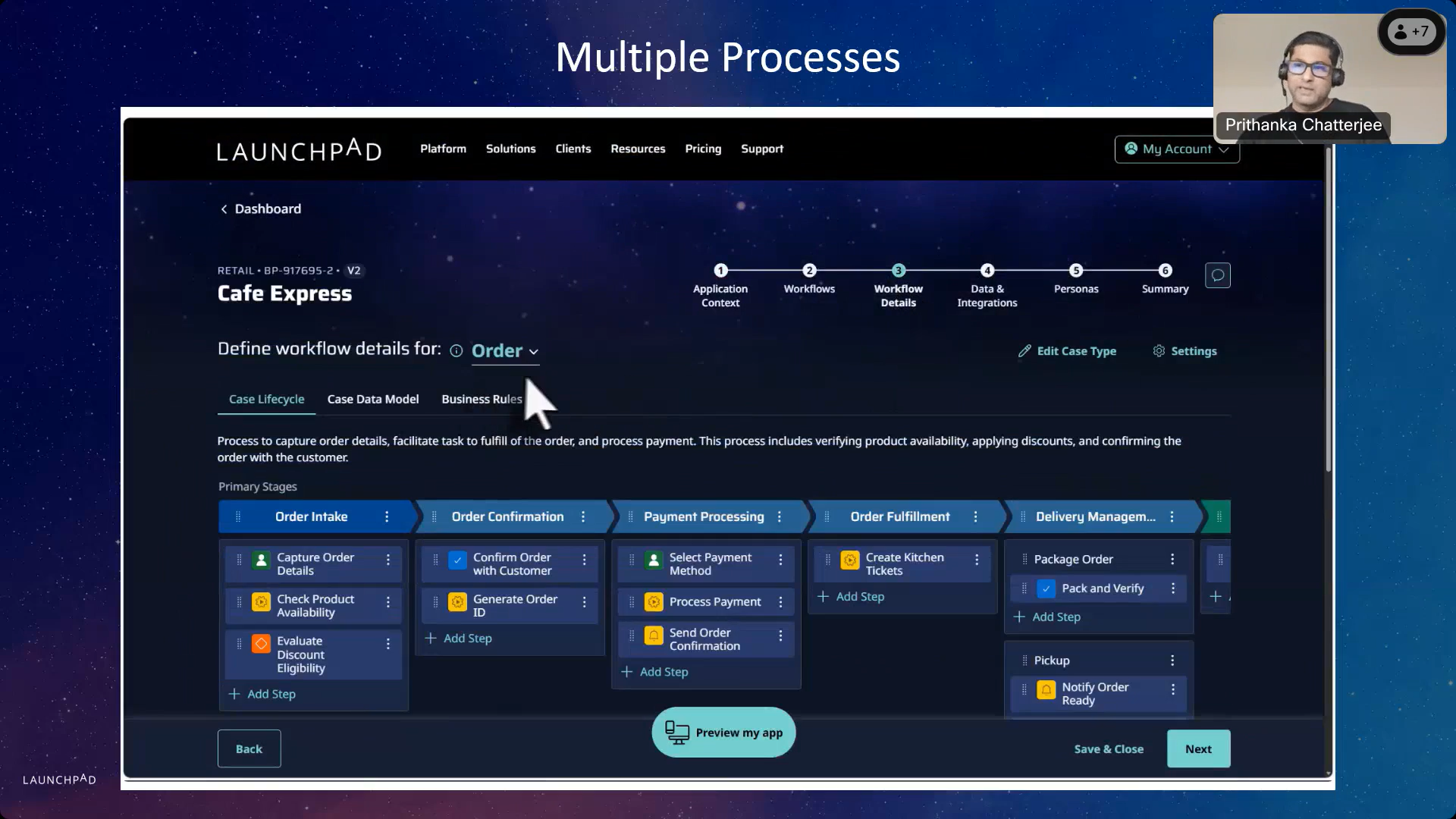Switch to the Case Data Model tab

[372, 399]
